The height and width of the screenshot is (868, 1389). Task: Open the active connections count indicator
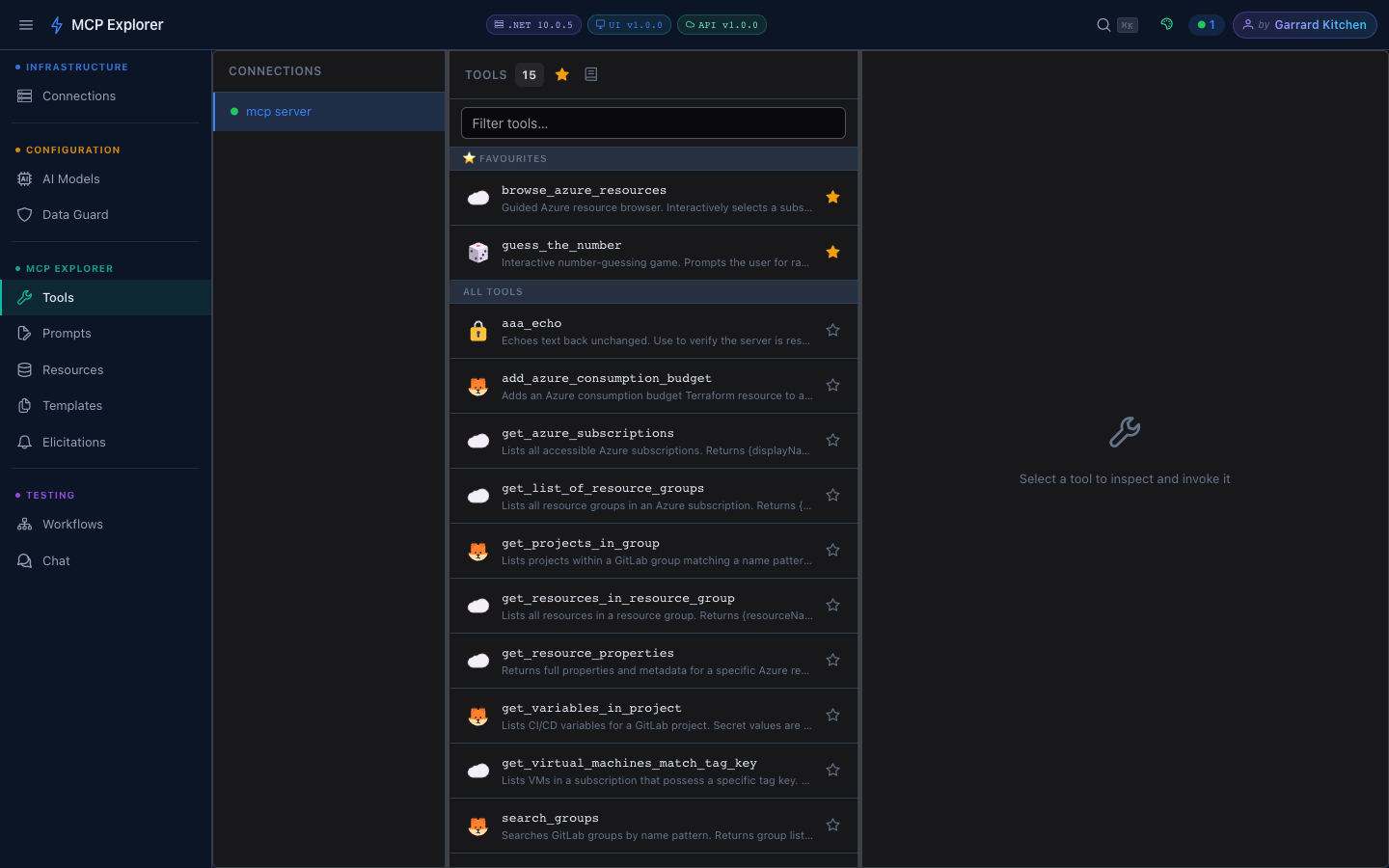click(1206, 25)
